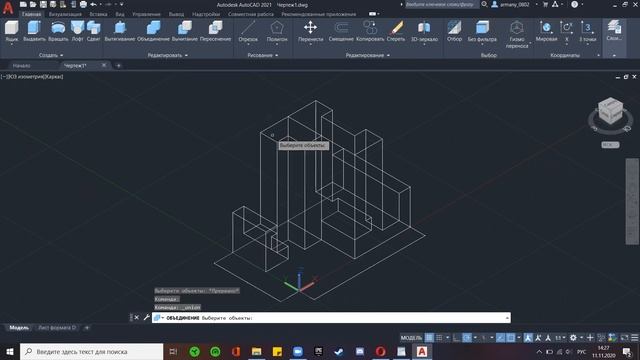Viewport: 640px width, 360px height.
Task: Click the Windows taskbar search box
Action: pos(91,351)
